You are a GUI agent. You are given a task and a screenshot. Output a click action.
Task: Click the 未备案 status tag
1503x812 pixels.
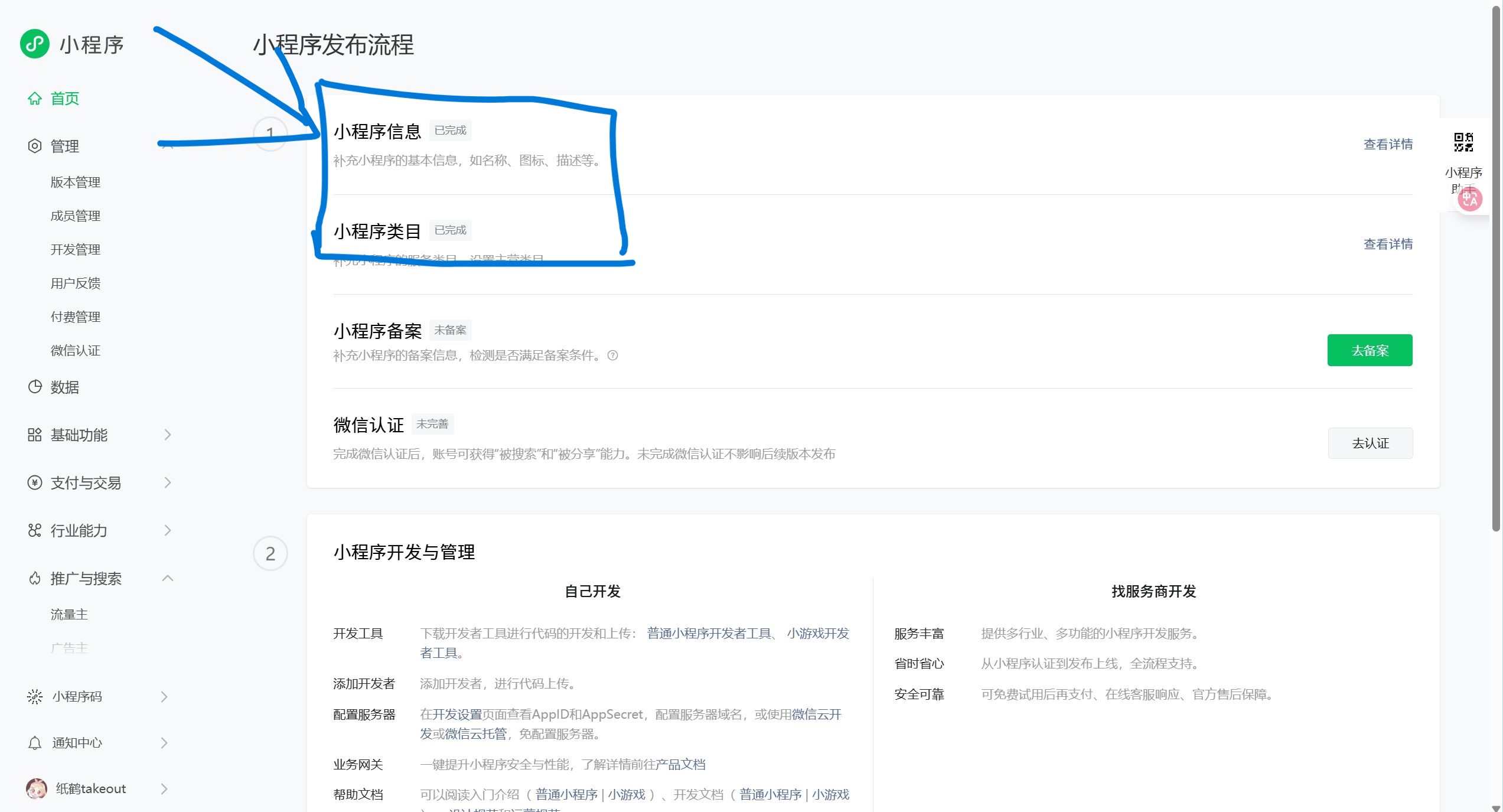[450, 330]
